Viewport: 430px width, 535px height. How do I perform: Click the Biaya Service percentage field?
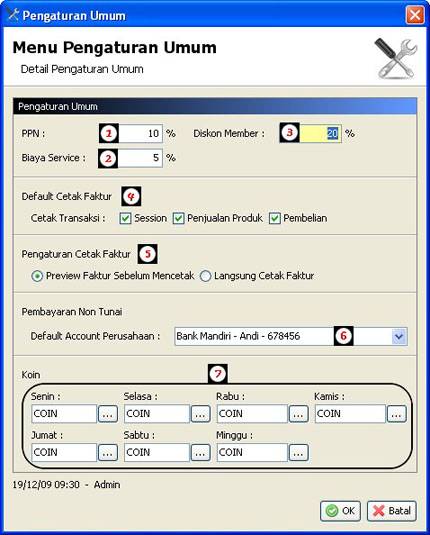point(140,158)
